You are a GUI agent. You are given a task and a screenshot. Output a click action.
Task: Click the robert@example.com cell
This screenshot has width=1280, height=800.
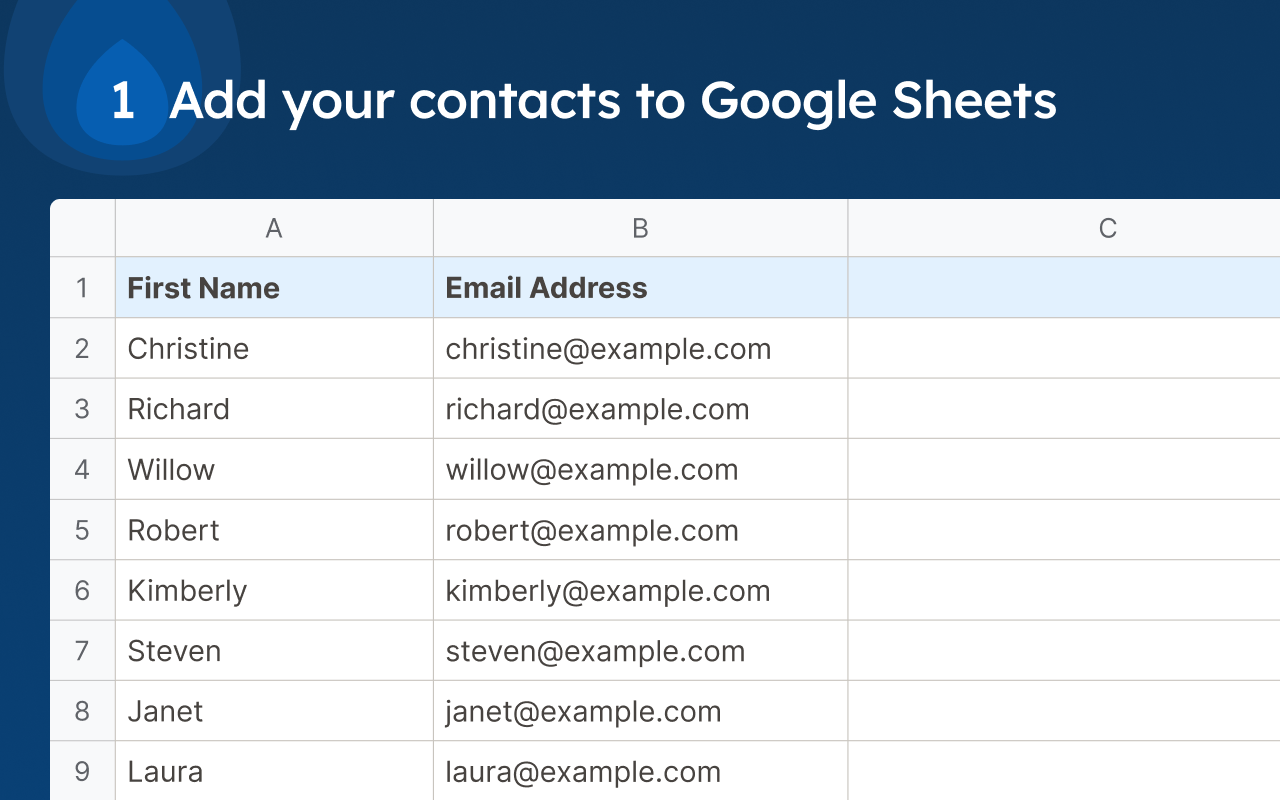point(640,530)
